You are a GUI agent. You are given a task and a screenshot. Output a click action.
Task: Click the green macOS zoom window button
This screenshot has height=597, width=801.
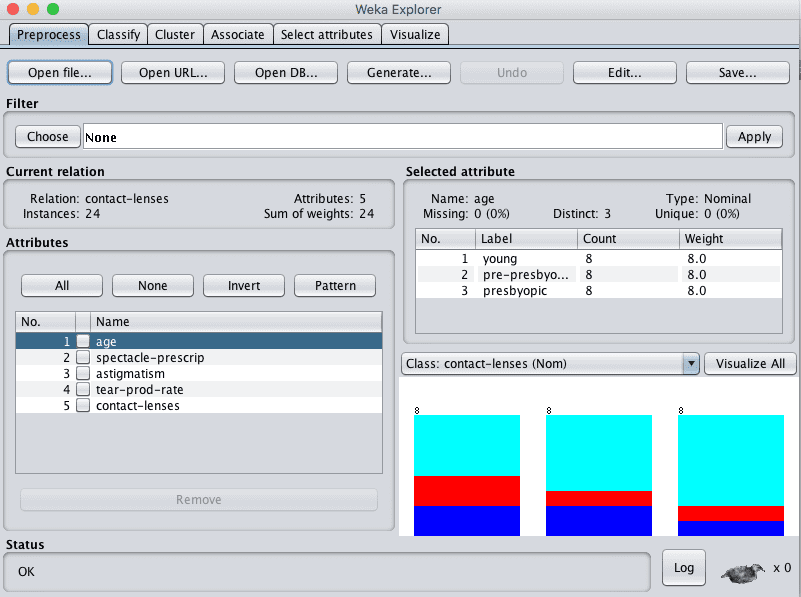click(53, 9)
